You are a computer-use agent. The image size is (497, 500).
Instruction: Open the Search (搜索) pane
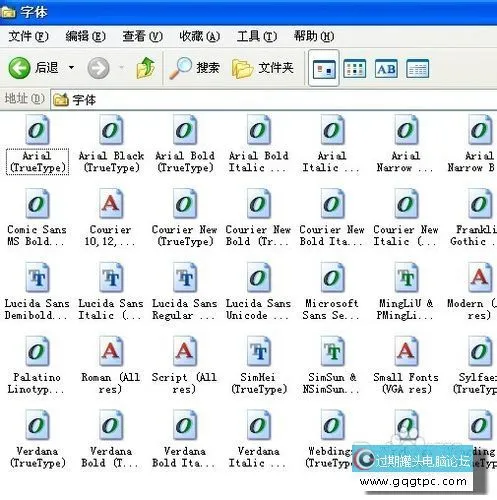(194, 68)
